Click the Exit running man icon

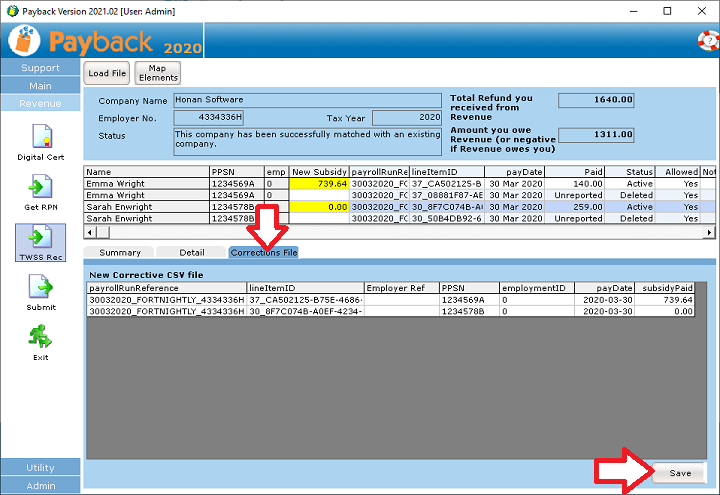[40, 340]
